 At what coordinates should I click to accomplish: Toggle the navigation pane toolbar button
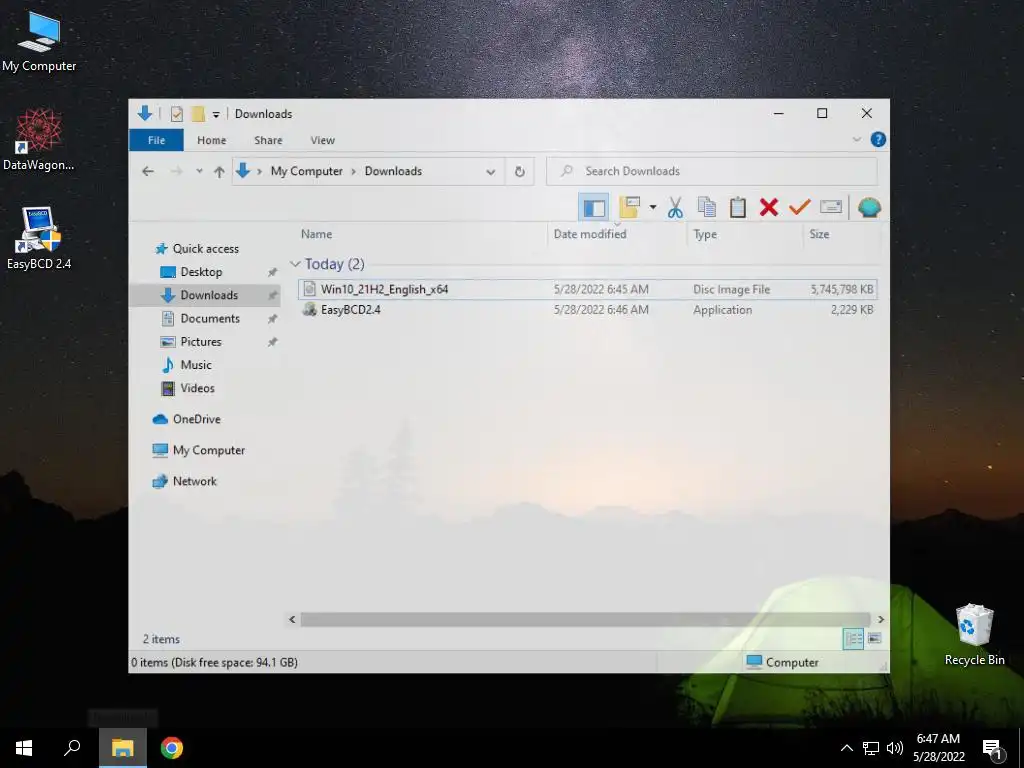tap(594, 208)
